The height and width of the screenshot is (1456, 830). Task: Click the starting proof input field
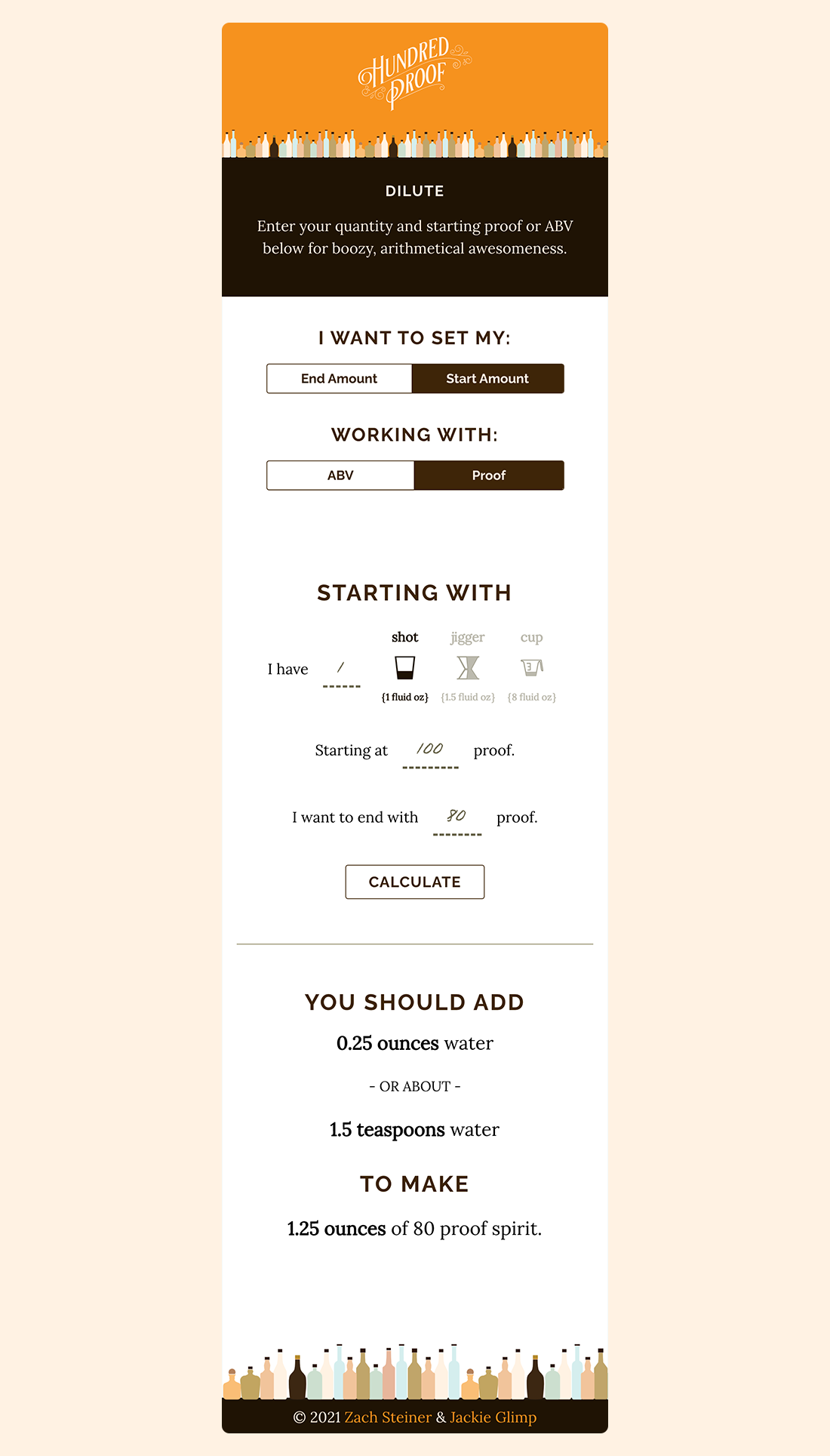(431, 751)
